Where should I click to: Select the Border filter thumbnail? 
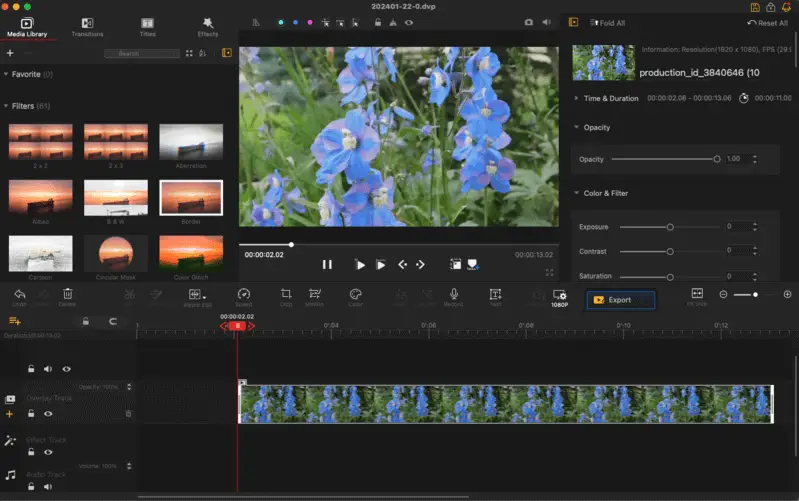click(x=191, y=198)
